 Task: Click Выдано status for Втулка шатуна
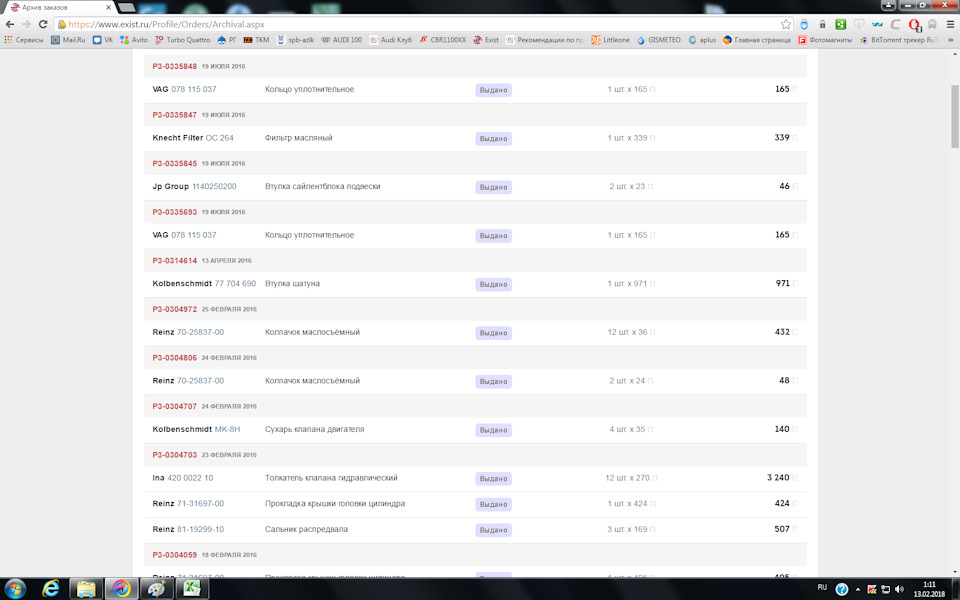click(493, 284)
